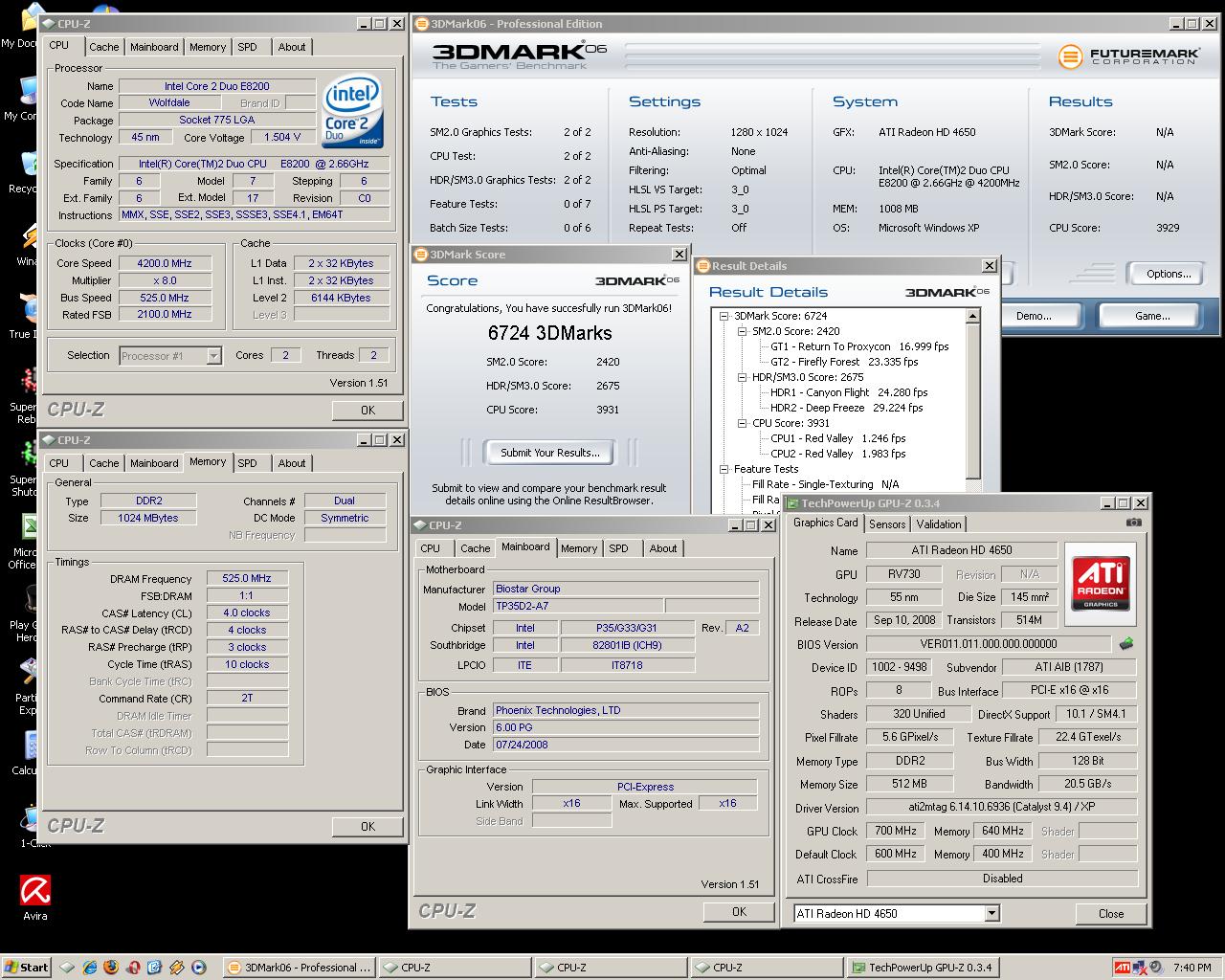Open the Memory tab in the Mainboard CPU-Z window
The height and width of the screenshot is (980, 1225).
(579, 548)
